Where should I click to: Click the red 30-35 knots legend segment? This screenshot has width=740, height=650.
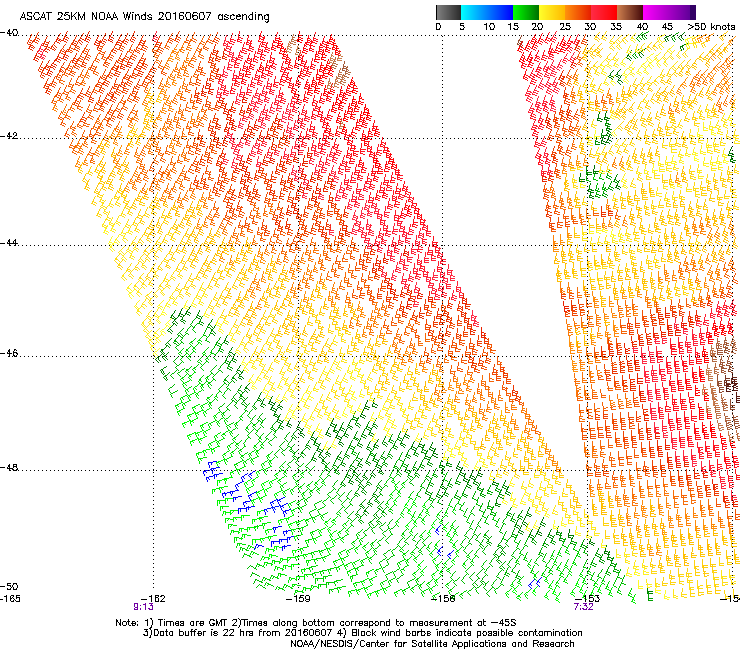pyautogui.click(x=604, y=12)
